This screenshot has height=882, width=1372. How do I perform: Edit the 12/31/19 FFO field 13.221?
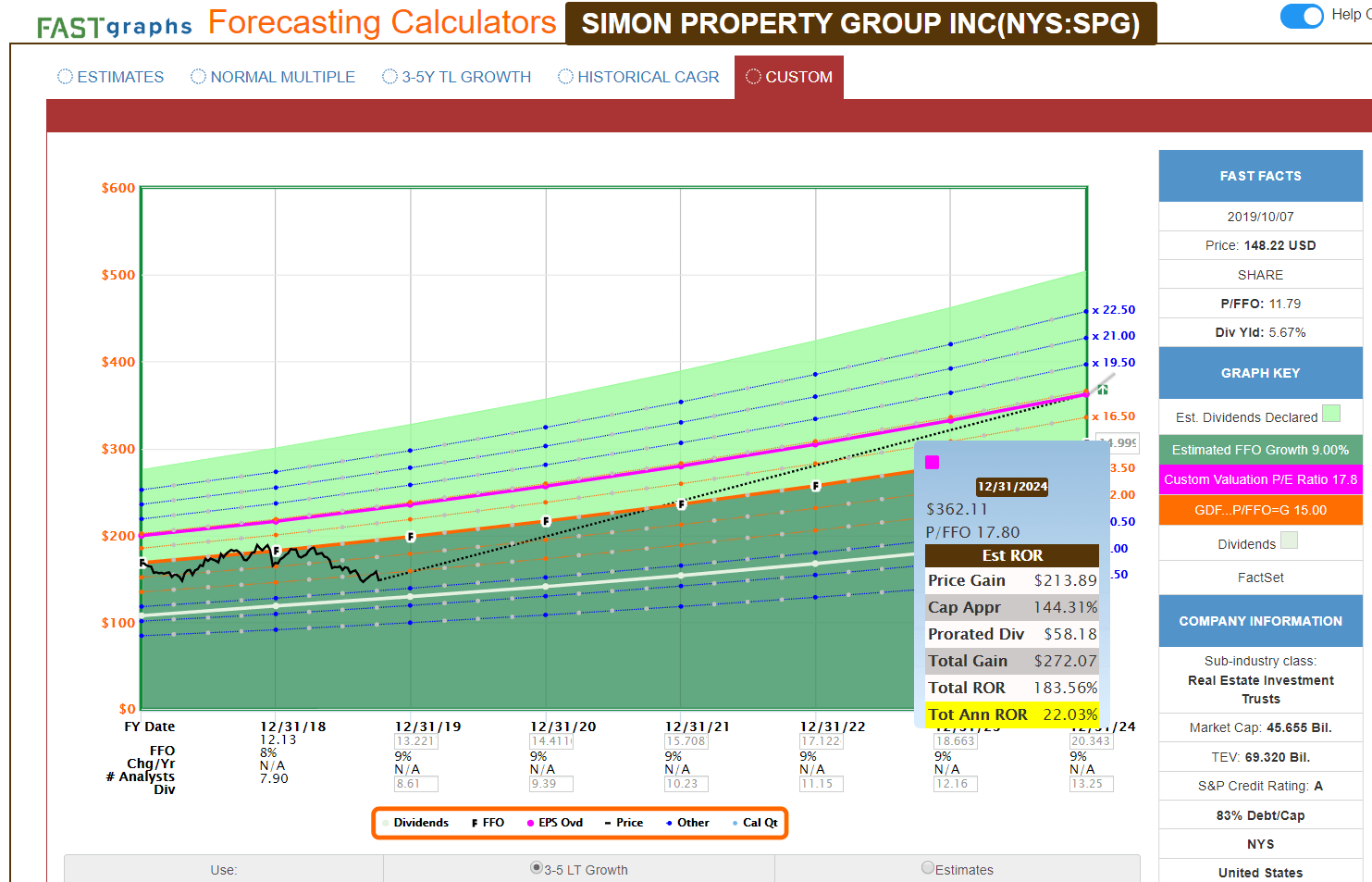415,741
